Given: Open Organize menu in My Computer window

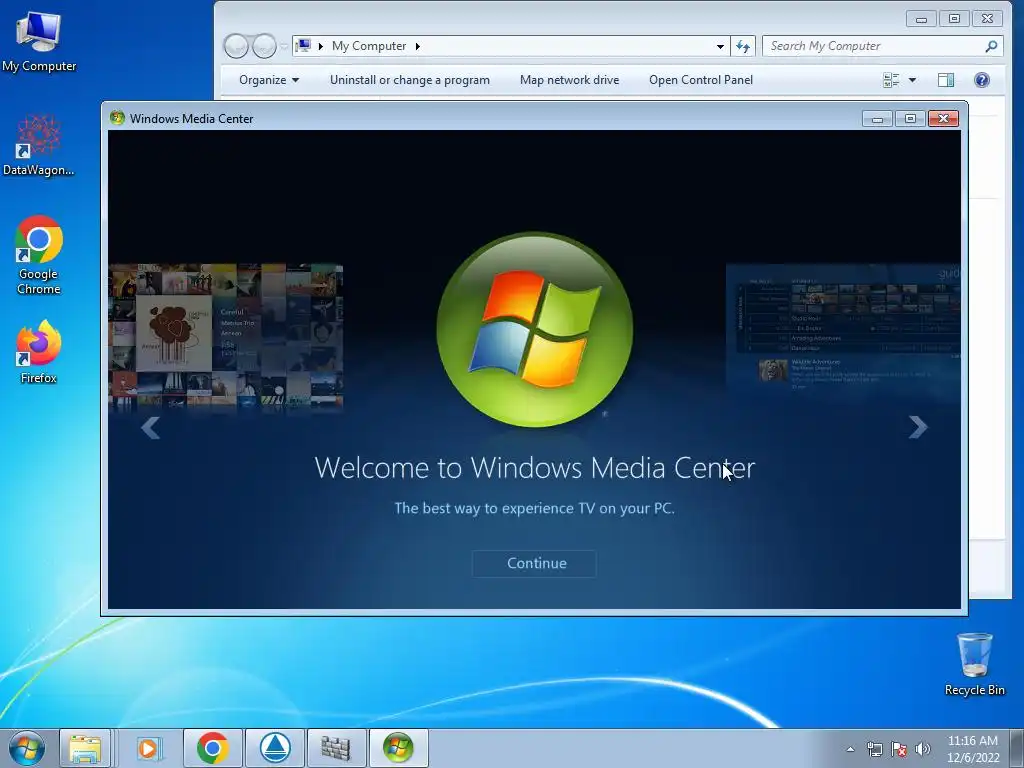Looking at the screenshot, I should [x=269, y=80].
